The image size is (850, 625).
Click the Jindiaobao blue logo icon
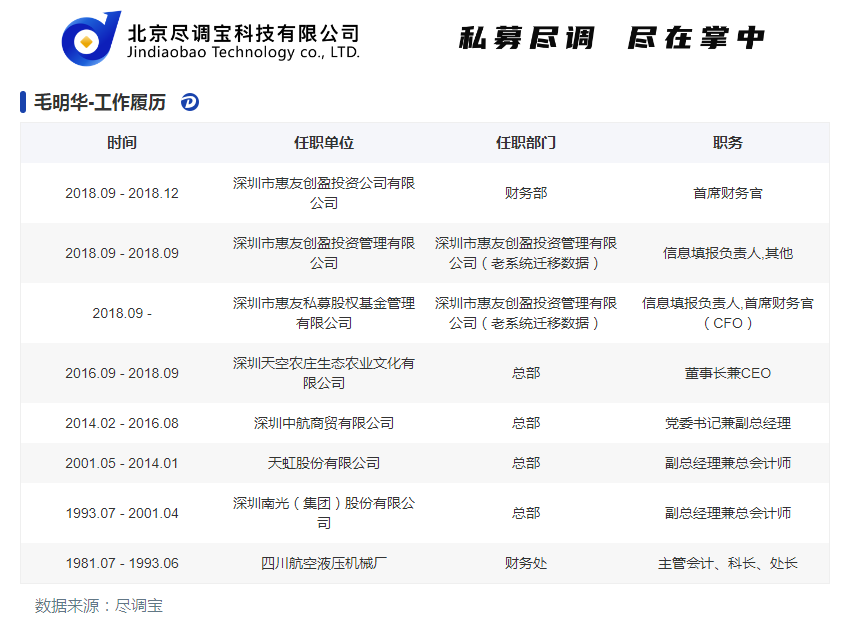[91, 38]
